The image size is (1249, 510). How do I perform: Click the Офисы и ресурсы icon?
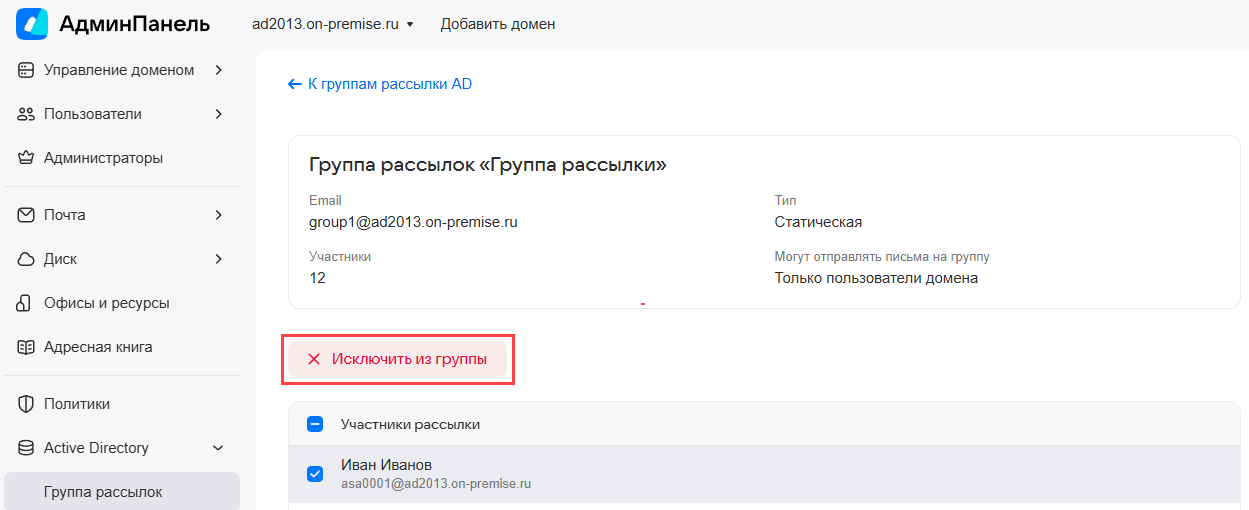click(27, 303)
